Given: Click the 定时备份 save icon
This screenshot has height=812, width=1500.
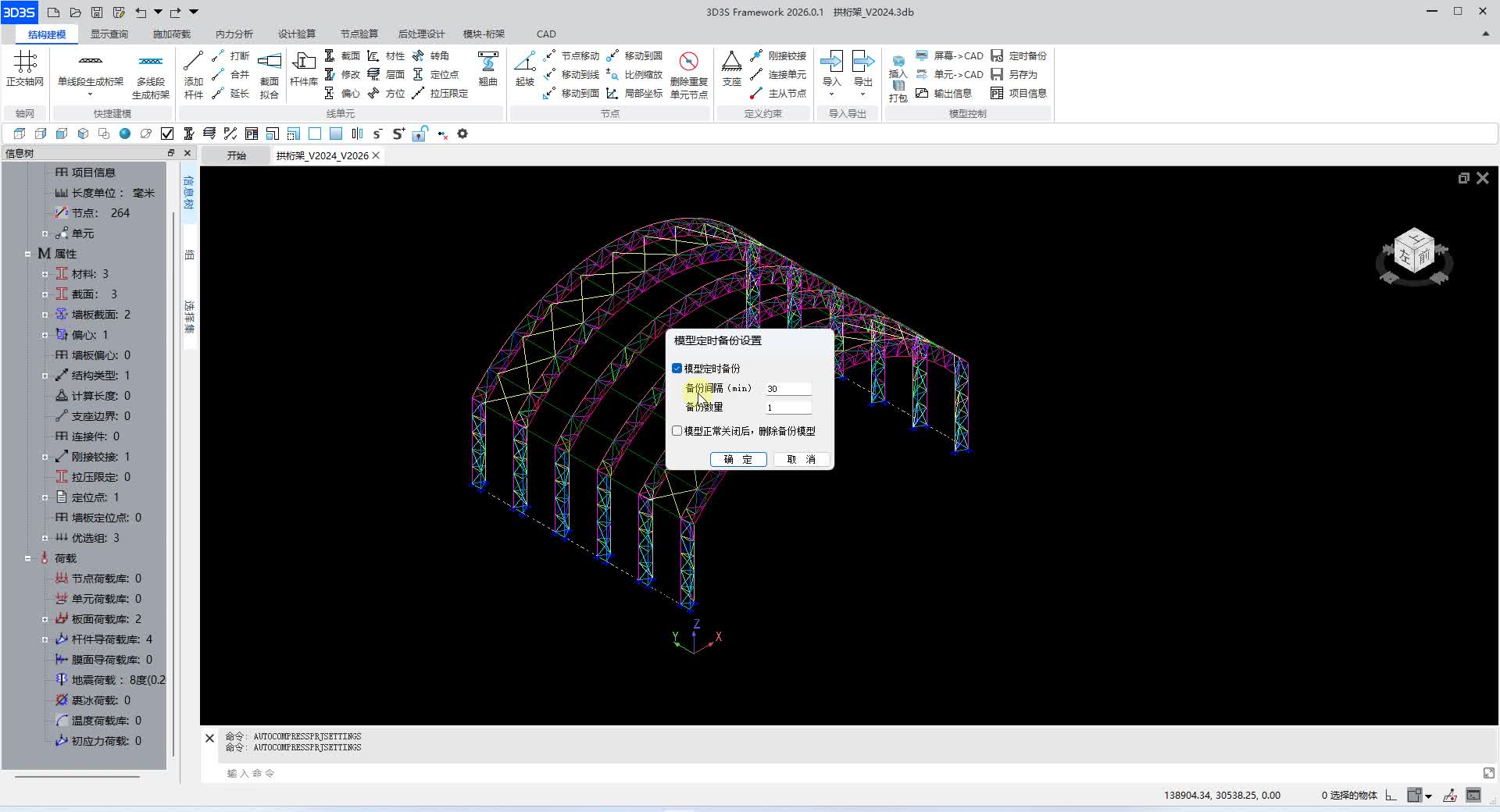Looking at the screenshot, I should point(997,55).
